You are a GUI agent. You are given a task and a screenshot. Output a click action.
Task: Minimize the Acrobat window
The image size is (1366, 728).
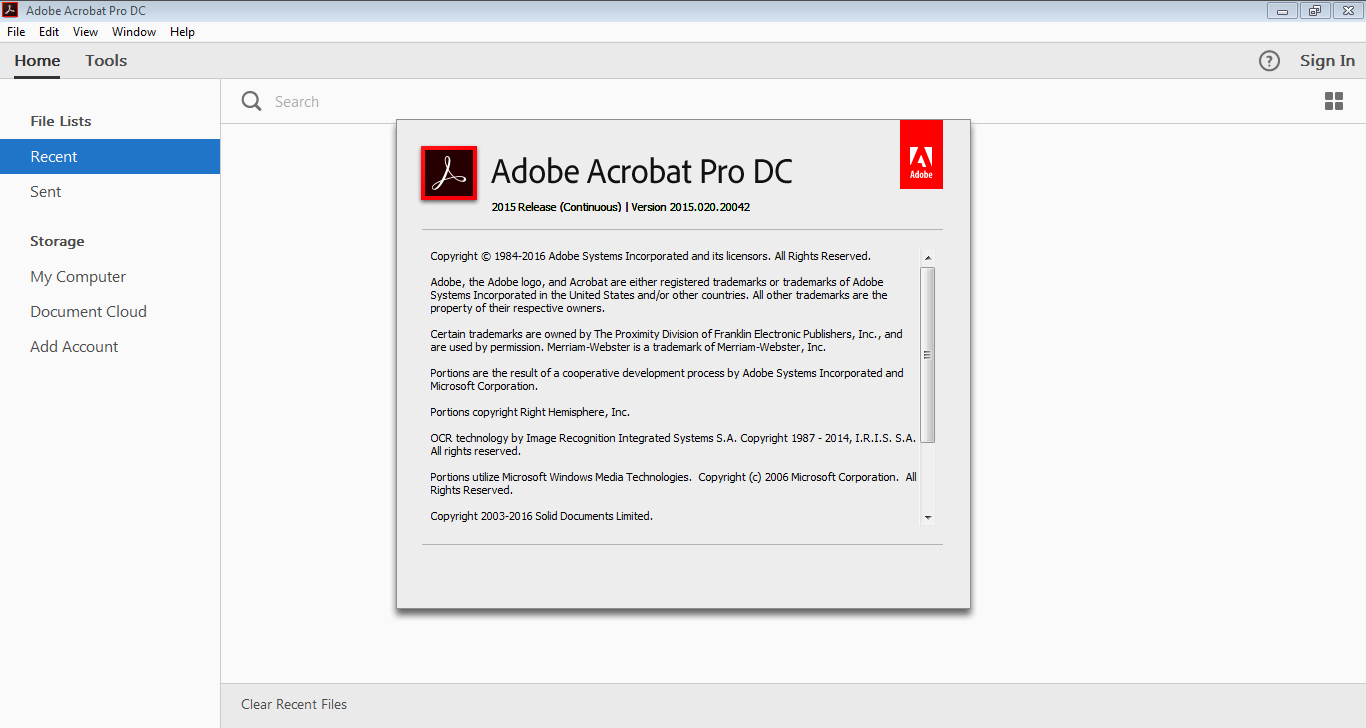click(1283, 11)
